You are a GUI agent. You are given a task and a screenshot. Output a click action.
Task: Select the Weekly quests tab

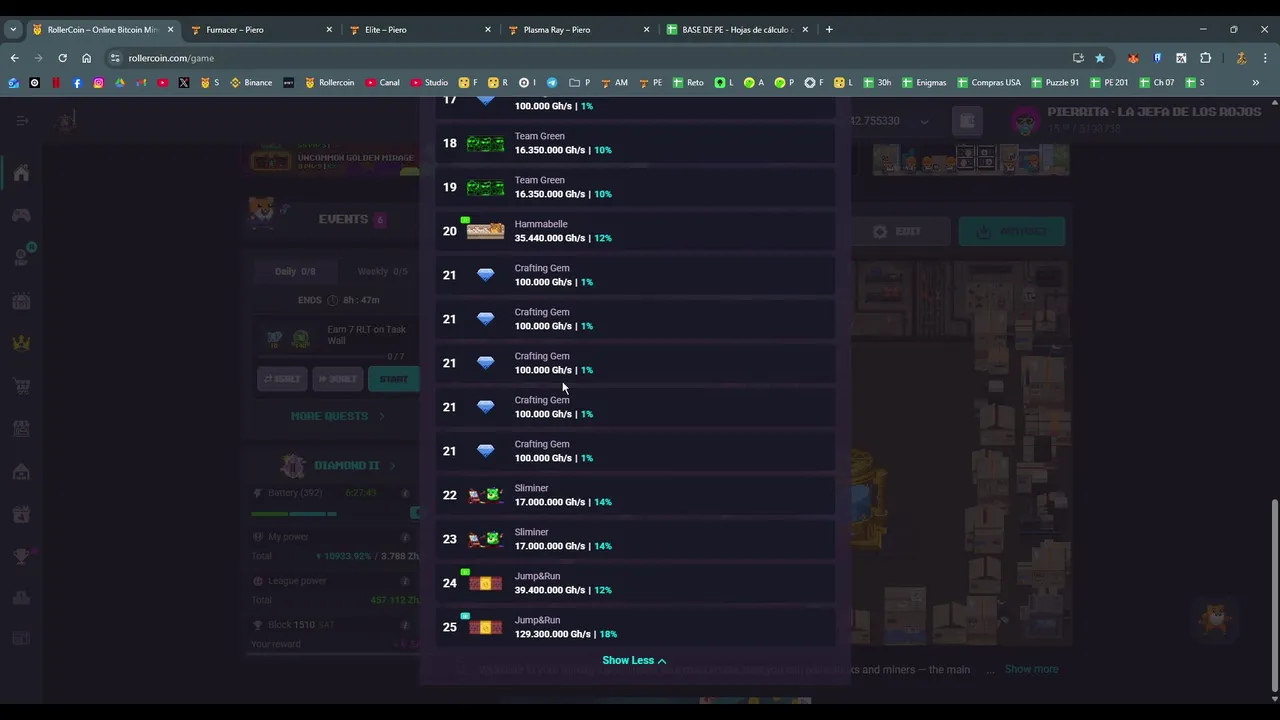click(x=382, y=272)
